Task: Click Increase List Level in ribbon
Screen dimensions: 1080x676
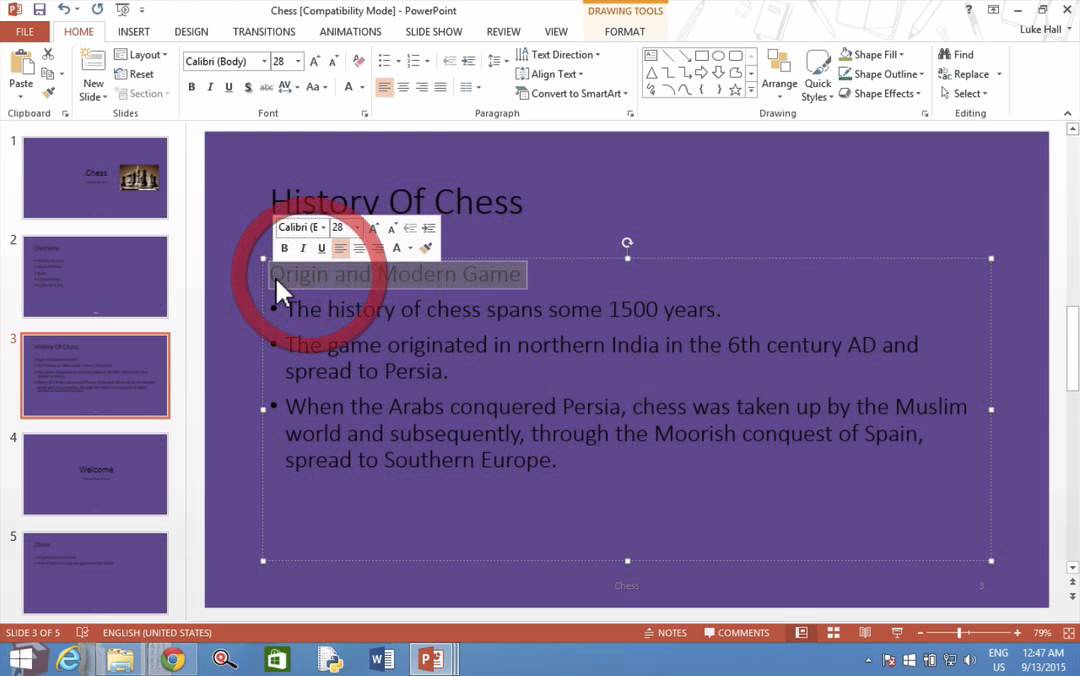Action: coord(468,61)
